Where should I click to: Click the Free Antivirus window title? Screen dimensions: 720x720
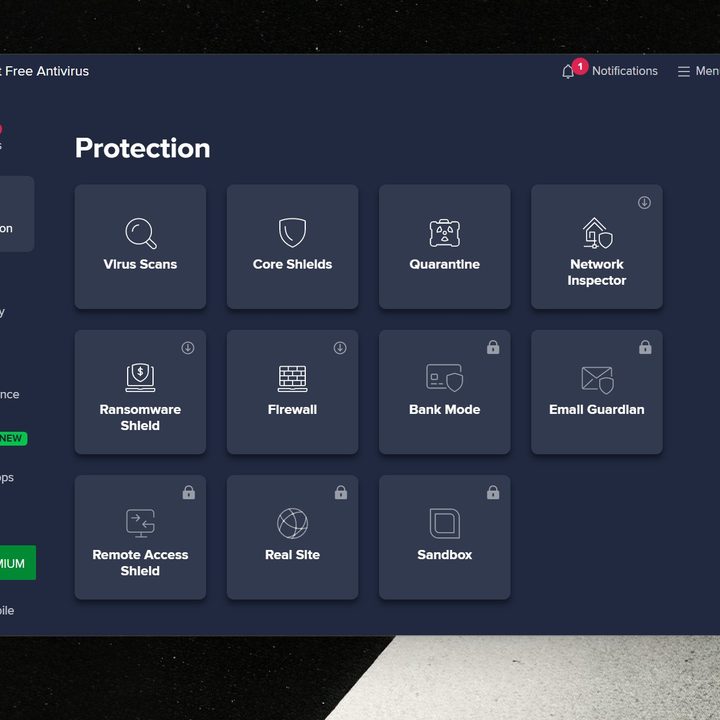click(45, 71)
